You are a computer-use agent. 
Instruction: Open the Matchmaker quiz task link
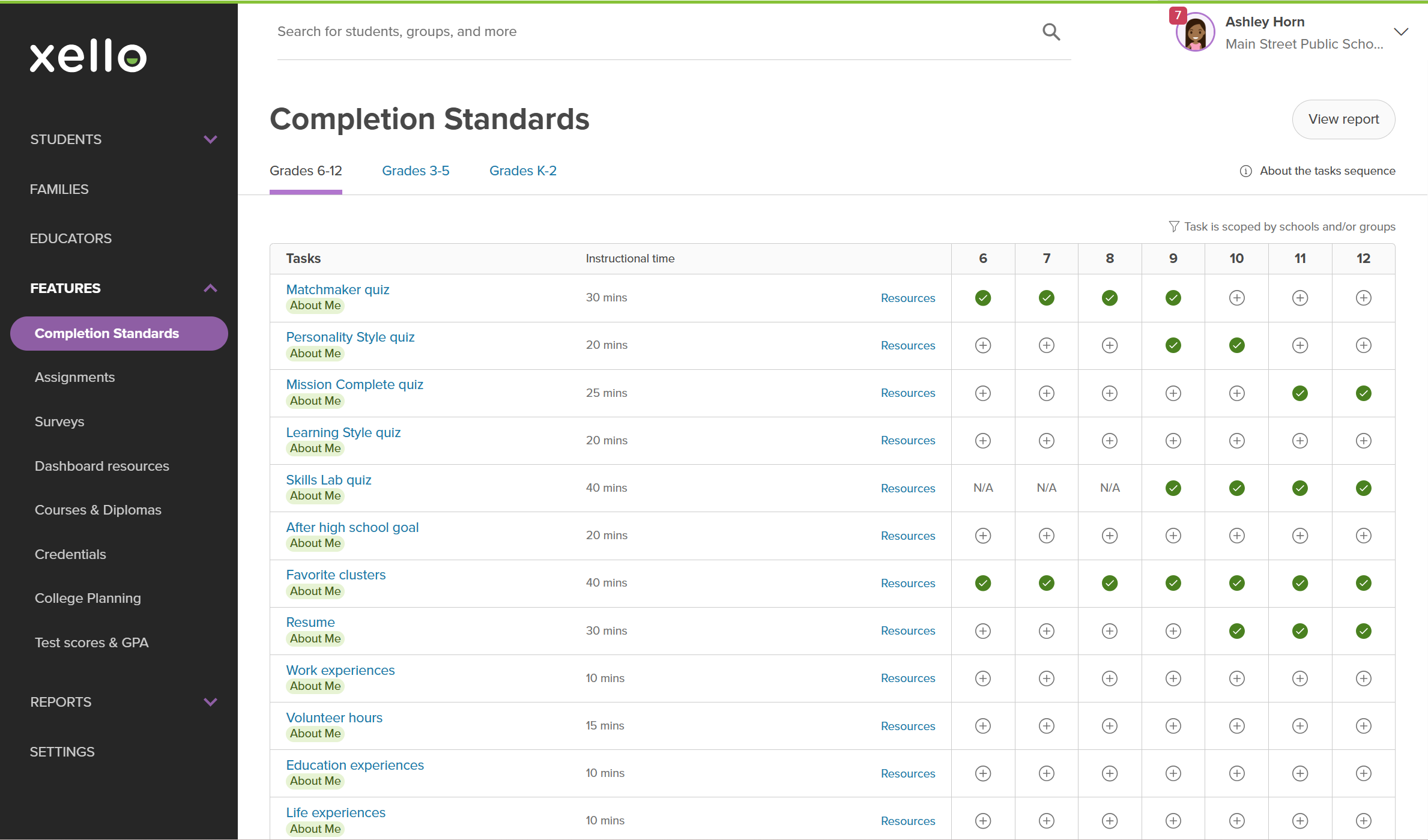click(x=337, y=289)
